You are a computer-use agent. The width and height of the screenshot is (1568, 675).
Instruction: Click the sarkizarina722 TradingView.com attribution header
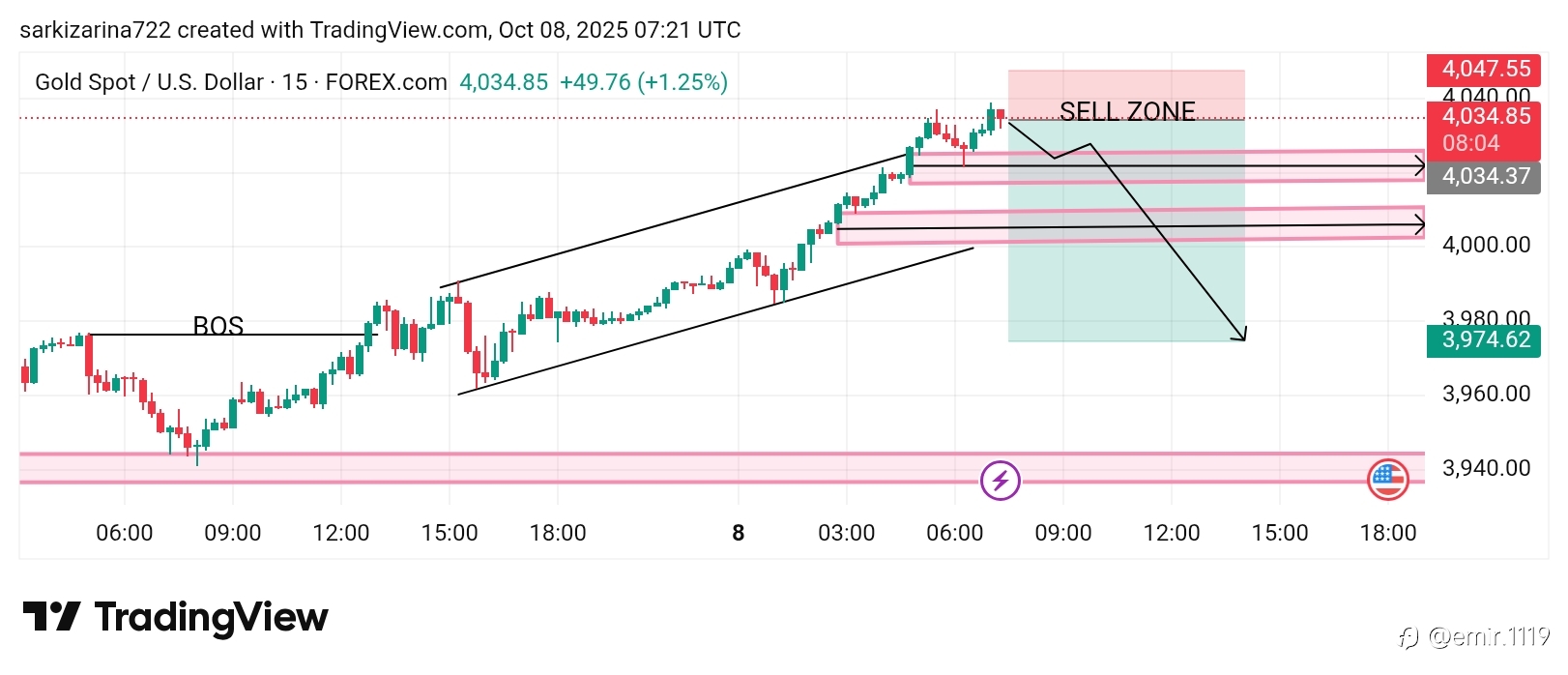380,30
